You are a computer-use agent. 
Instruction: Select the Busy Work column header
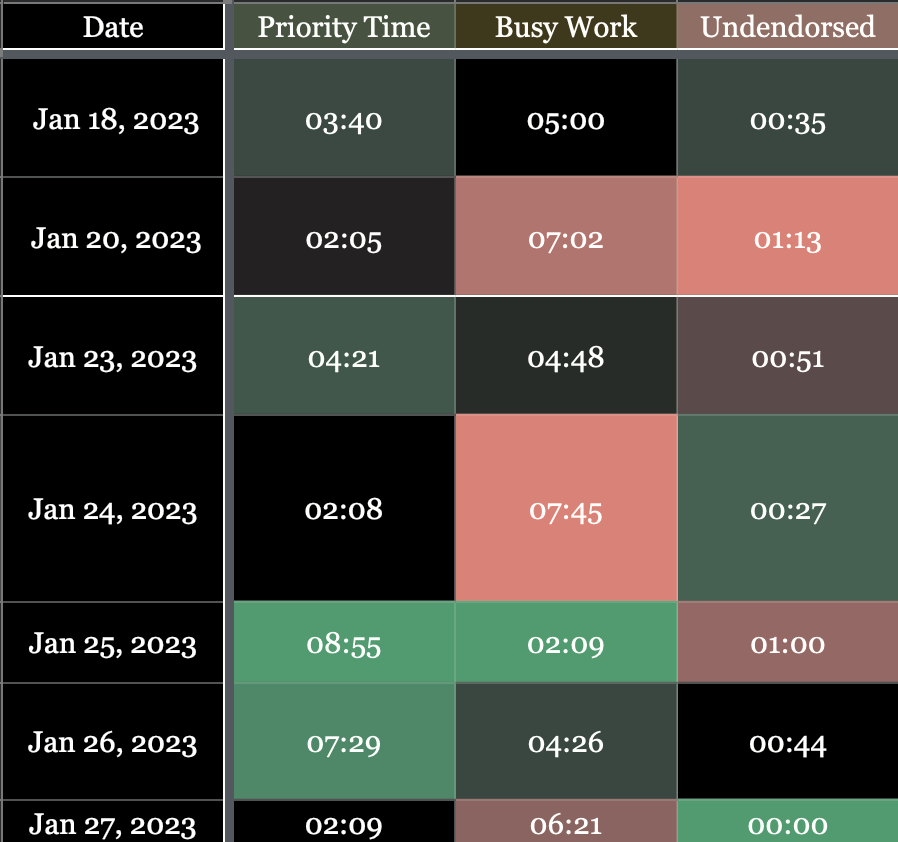566,27
